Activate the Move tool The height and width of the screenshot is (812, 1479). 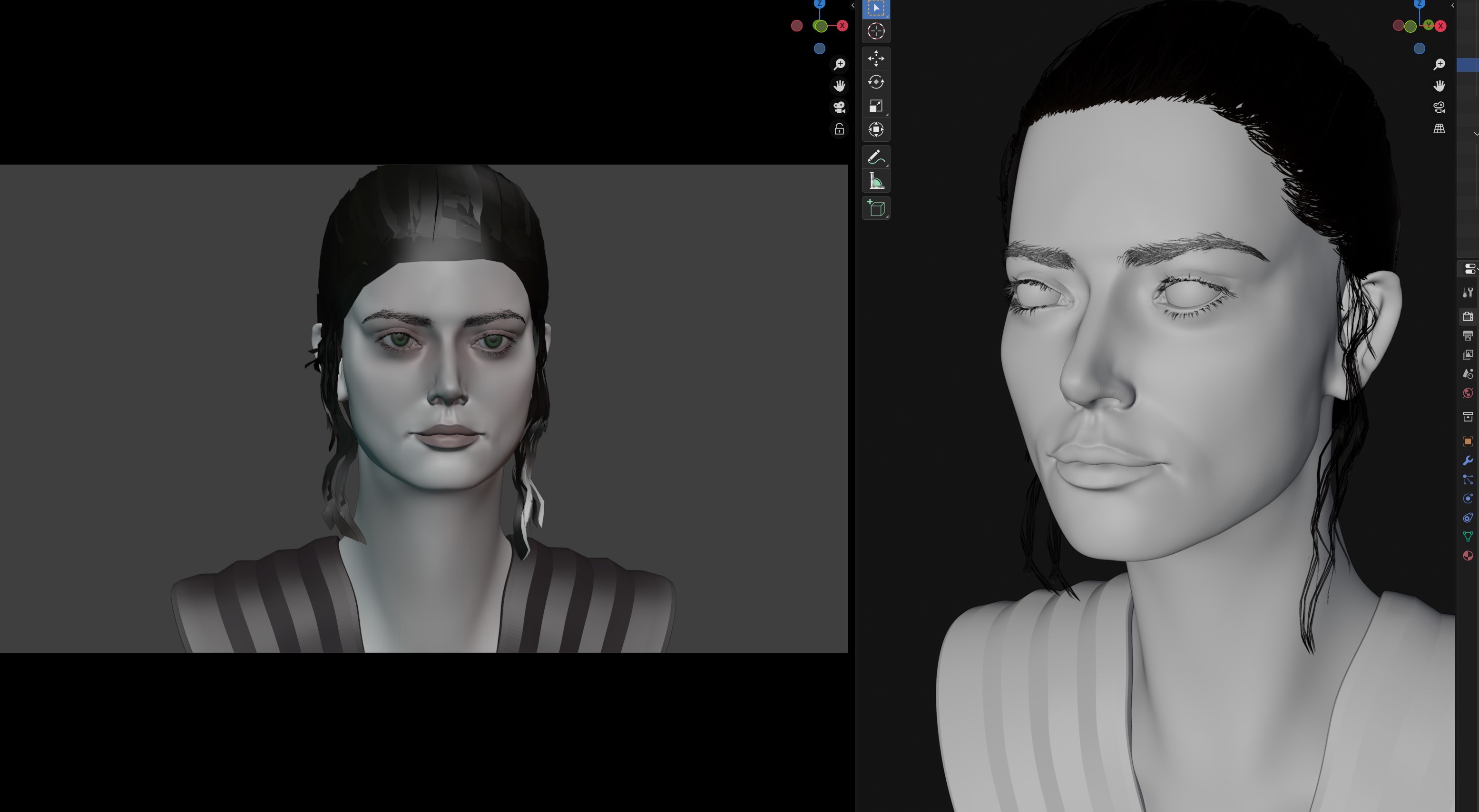876,58
